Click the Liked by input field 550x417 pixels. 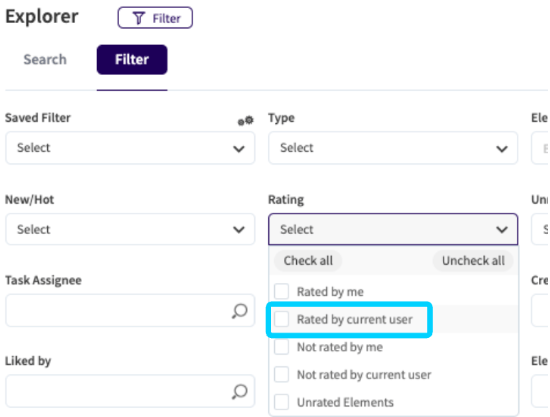pyautogui.click(x=130, y=391)
